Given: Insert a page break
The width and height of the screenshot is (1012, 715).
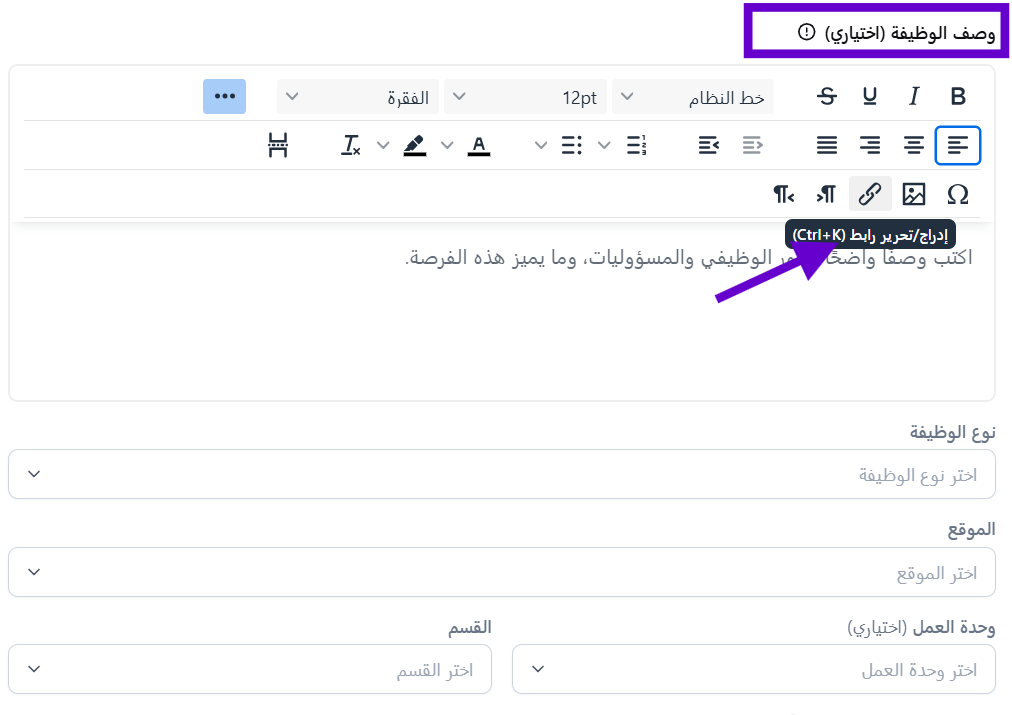Looking at the screenshot, I should point(278,145).
